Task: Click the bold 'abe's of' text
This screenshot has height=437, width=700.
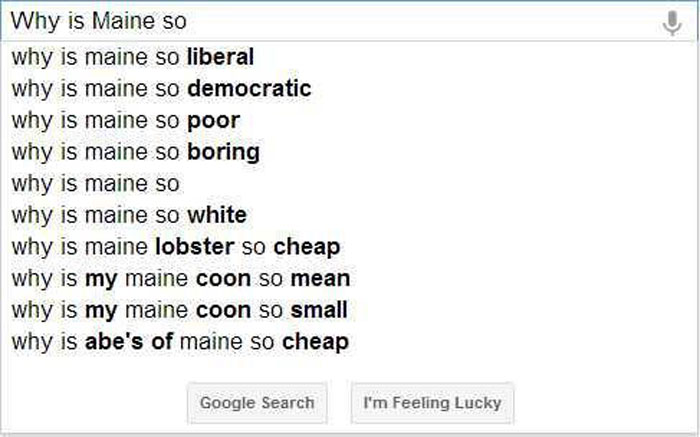Action: tap(129, 342)
